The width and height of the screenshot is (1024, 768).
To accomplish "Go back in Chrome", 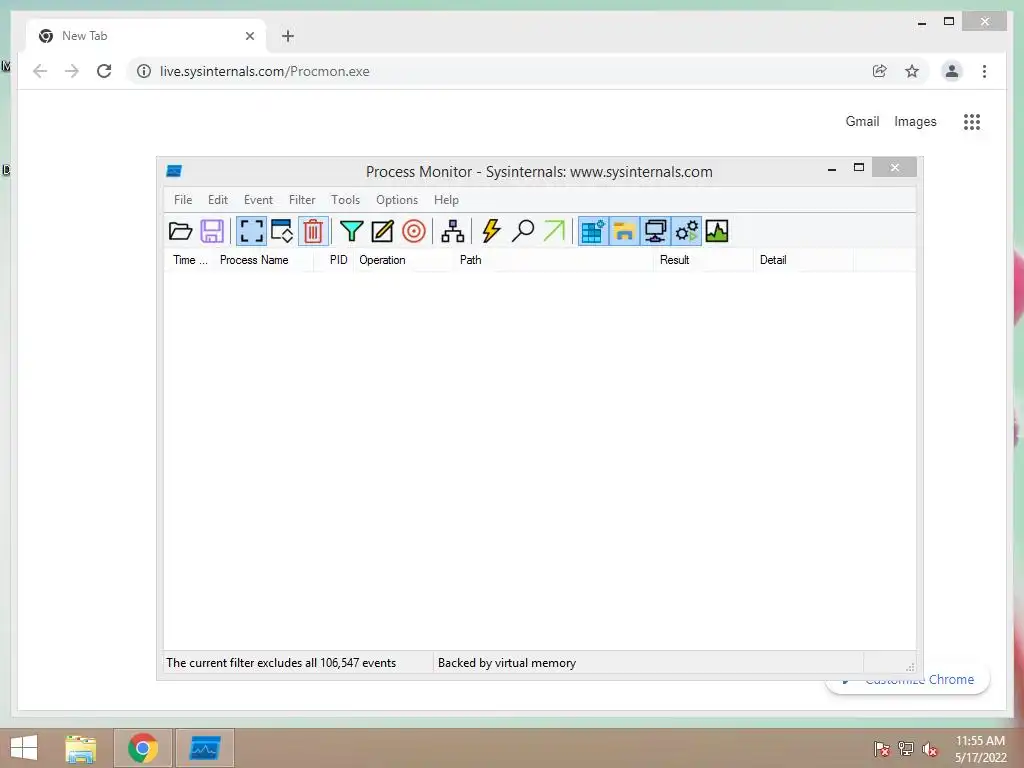I will [40, 71].
